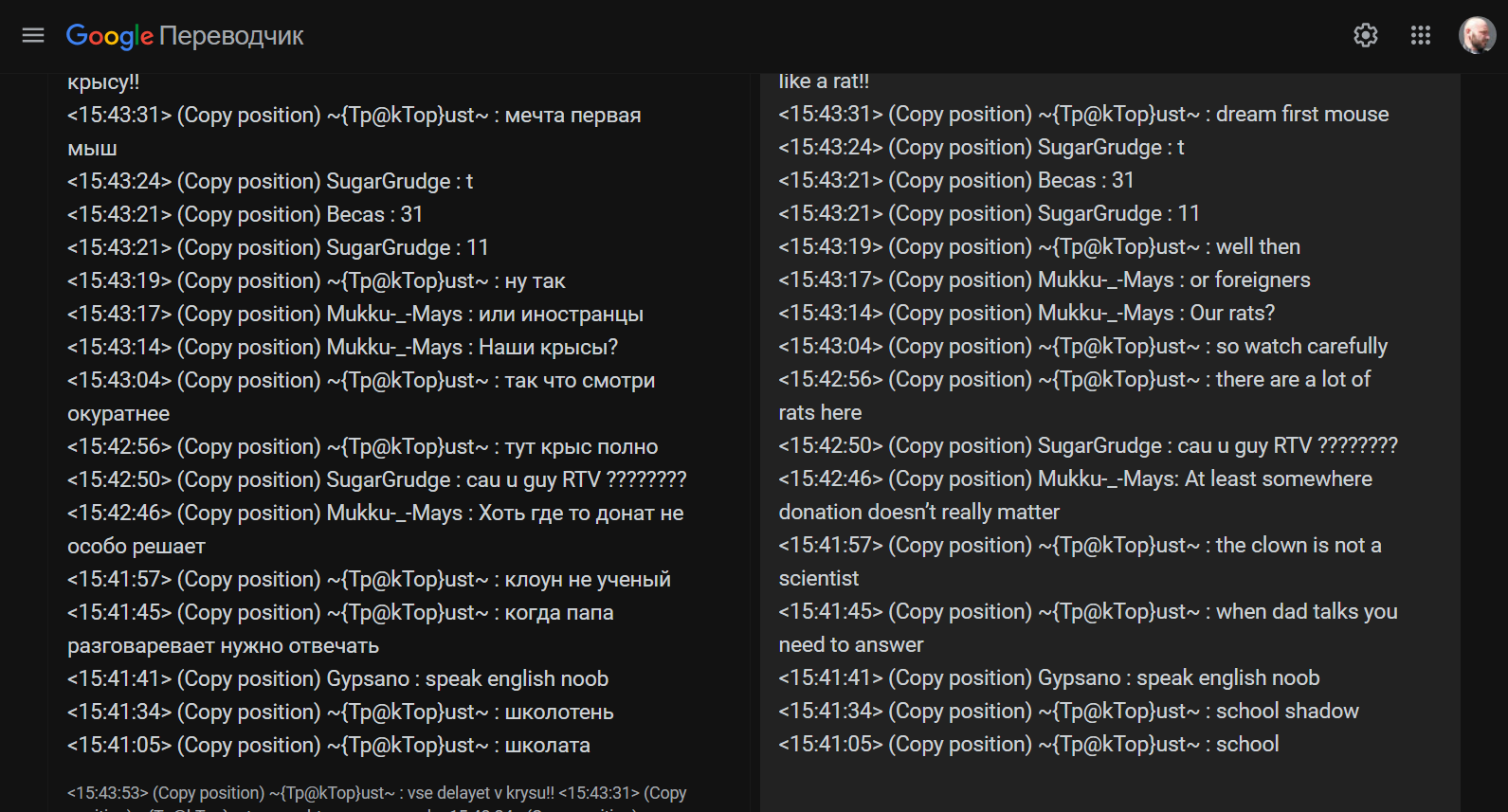Open the Google apps grid

point(1420,36)
